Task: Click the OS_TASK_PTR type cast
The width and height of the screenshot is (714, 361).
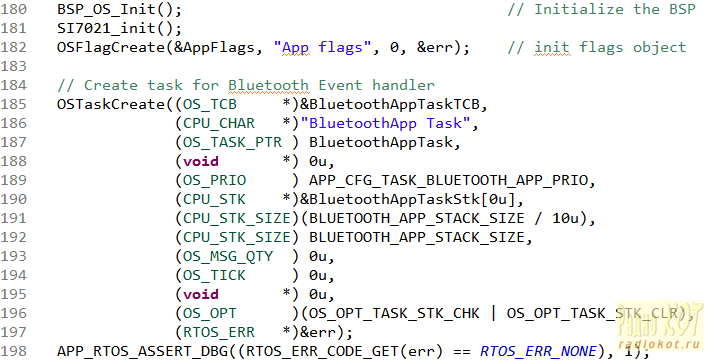Action: tap(232, 142)
